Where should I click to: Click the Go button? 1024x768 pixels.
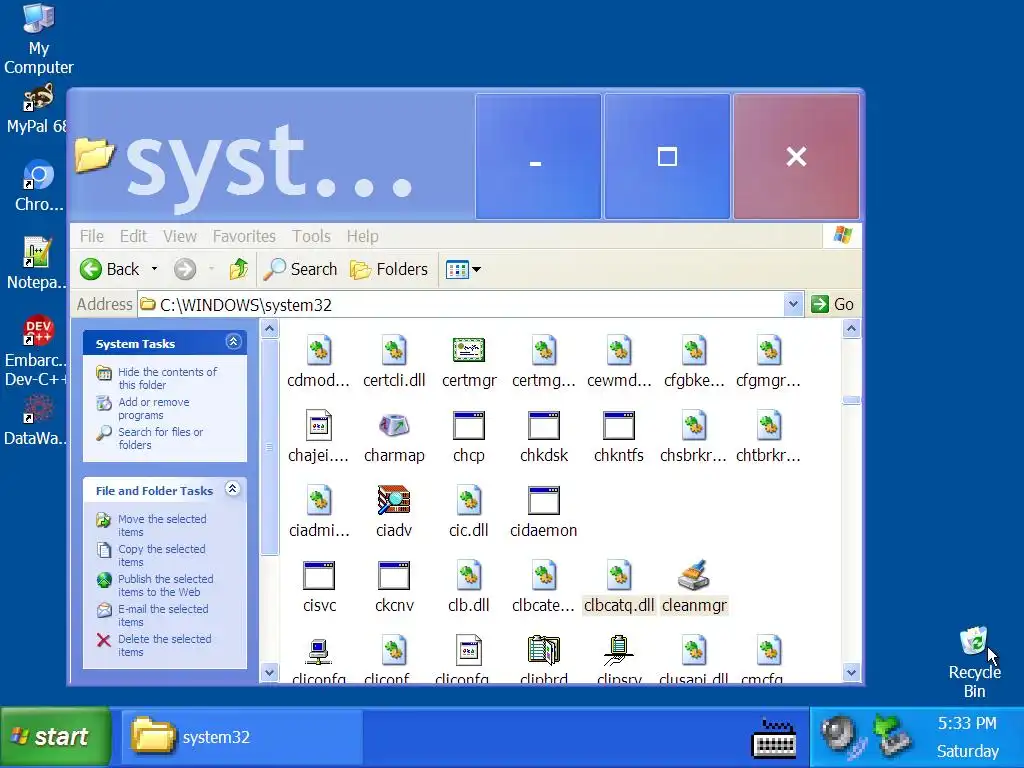point(833,304)
